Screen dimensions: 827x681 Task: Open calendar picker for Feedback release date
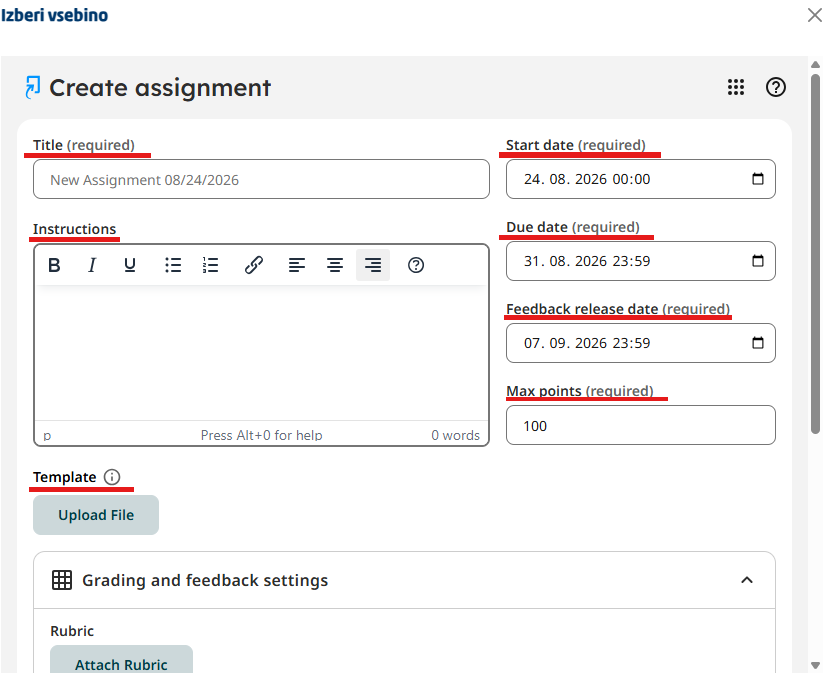[758, 343]
